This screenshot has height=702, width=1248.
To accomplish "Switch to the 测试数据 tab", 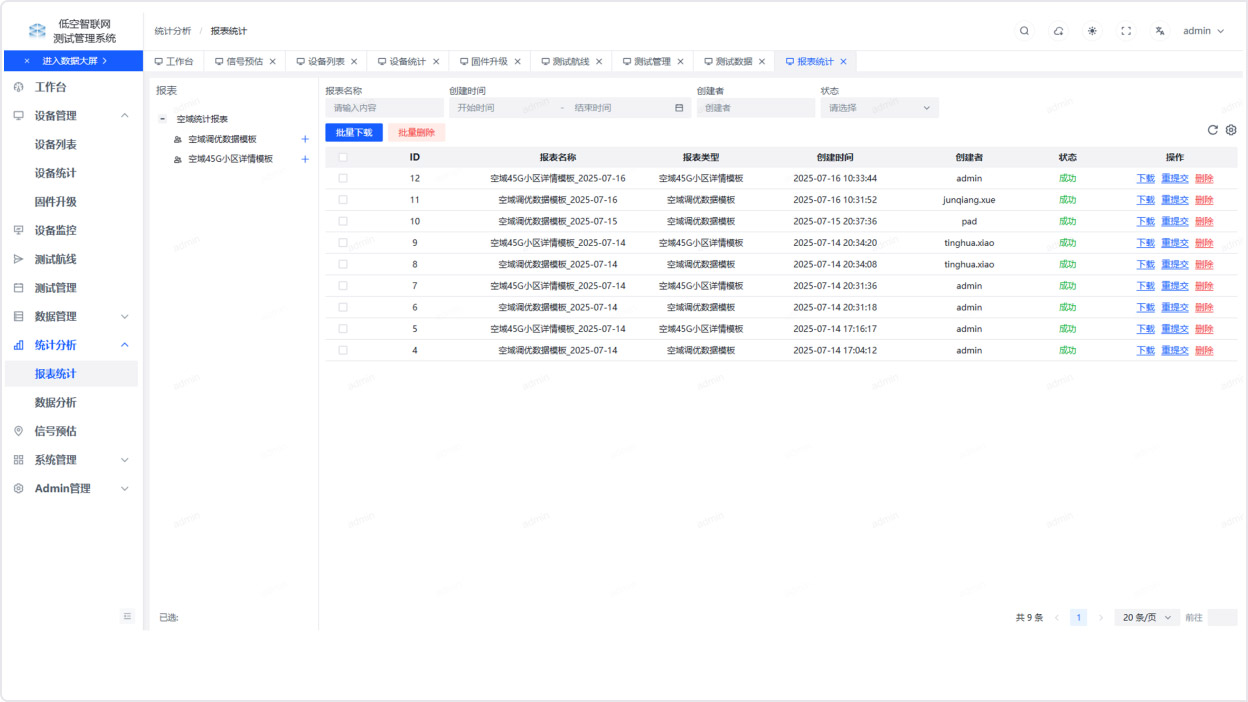I will (x=733, y=61).
